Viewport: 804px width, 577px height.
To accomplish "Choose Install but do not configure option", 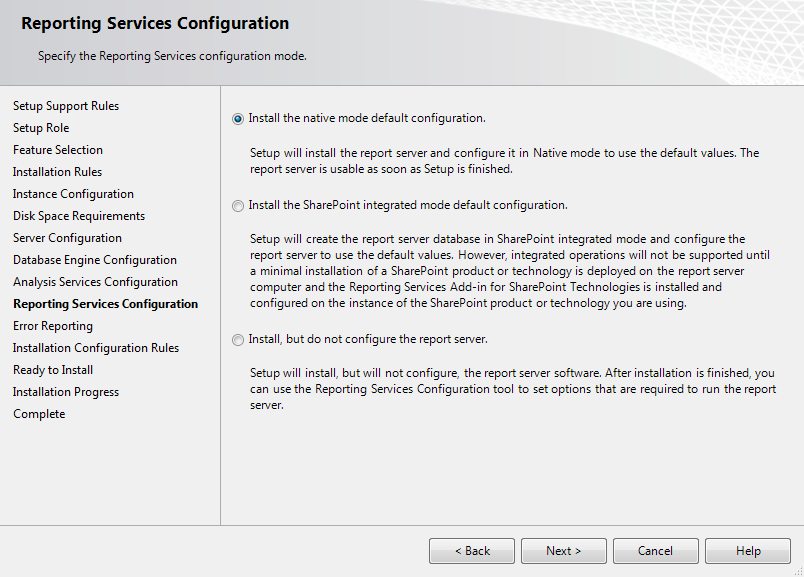I will pyautogui.click(x=238, y=340).
